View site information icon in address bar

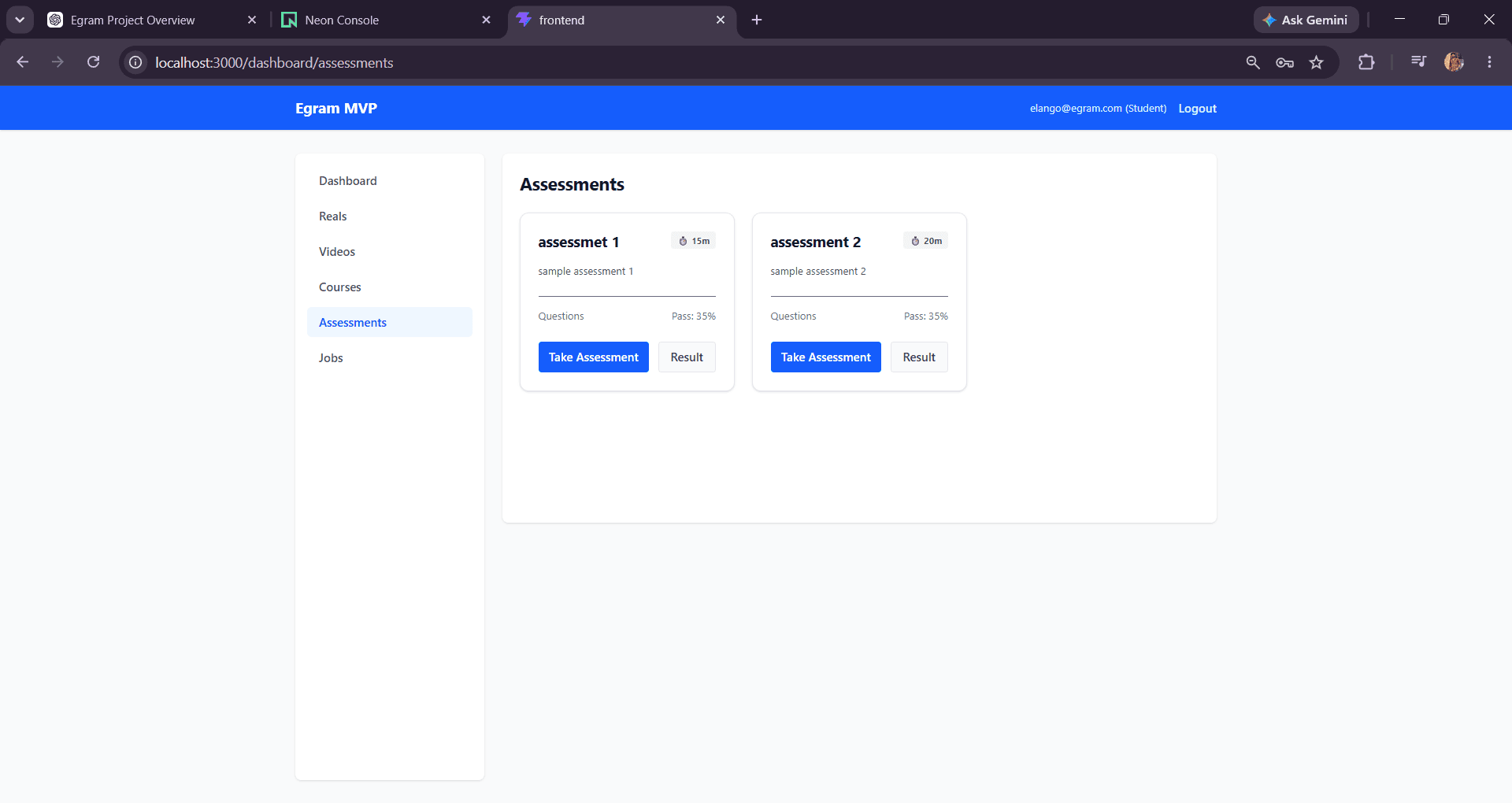coord(135,62)
